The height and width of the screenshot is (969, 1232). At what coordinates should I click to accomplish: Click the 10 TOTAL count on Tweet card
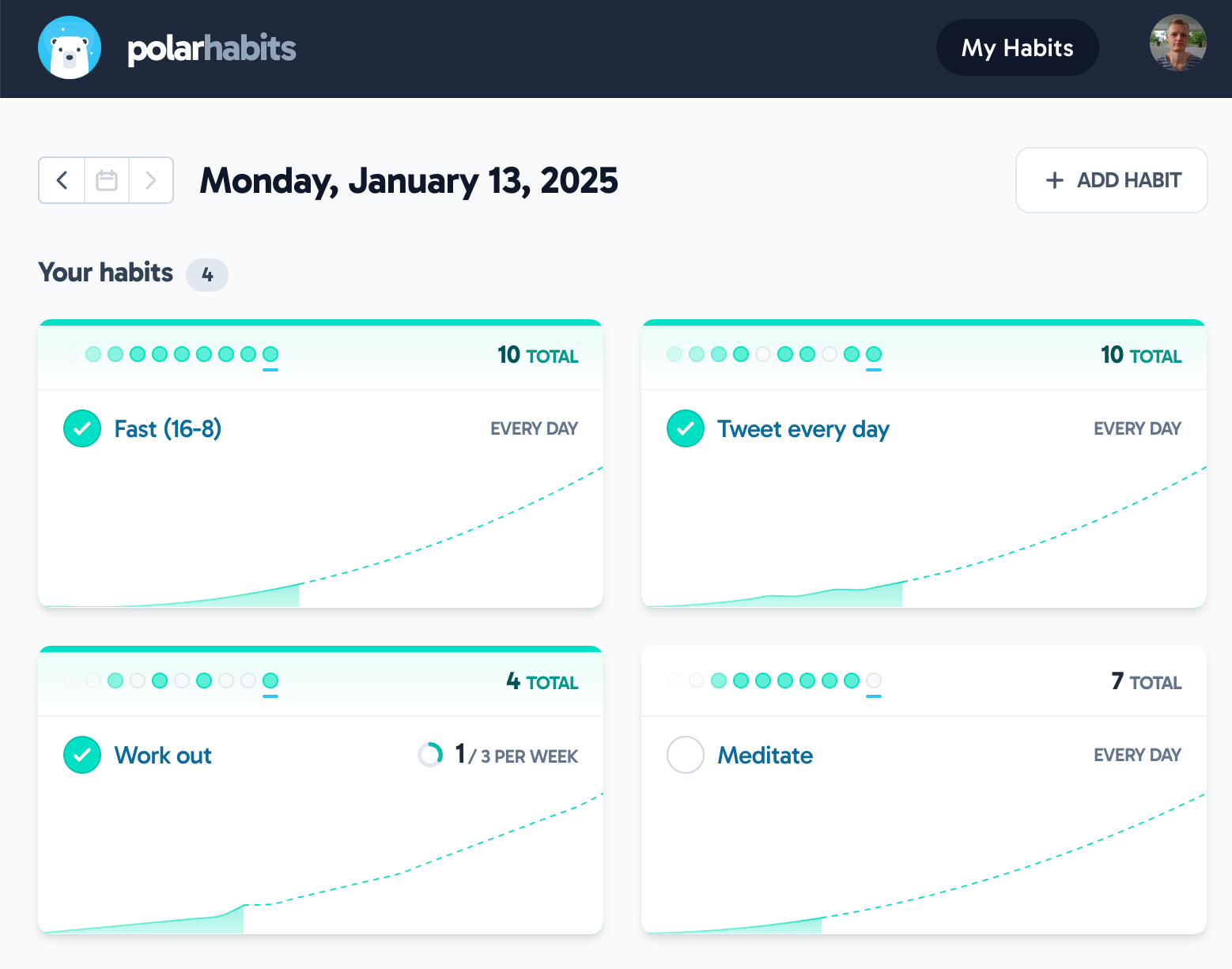[1140, 356]
